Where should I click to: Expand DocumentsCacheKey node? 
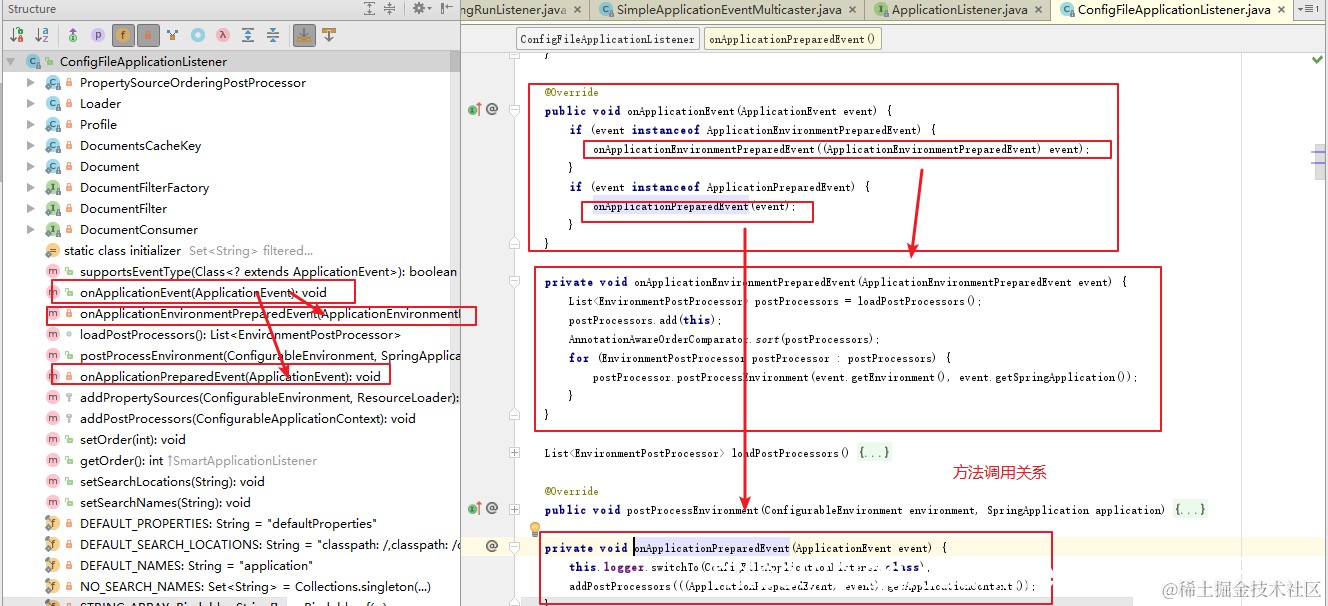tap(31, 146)
